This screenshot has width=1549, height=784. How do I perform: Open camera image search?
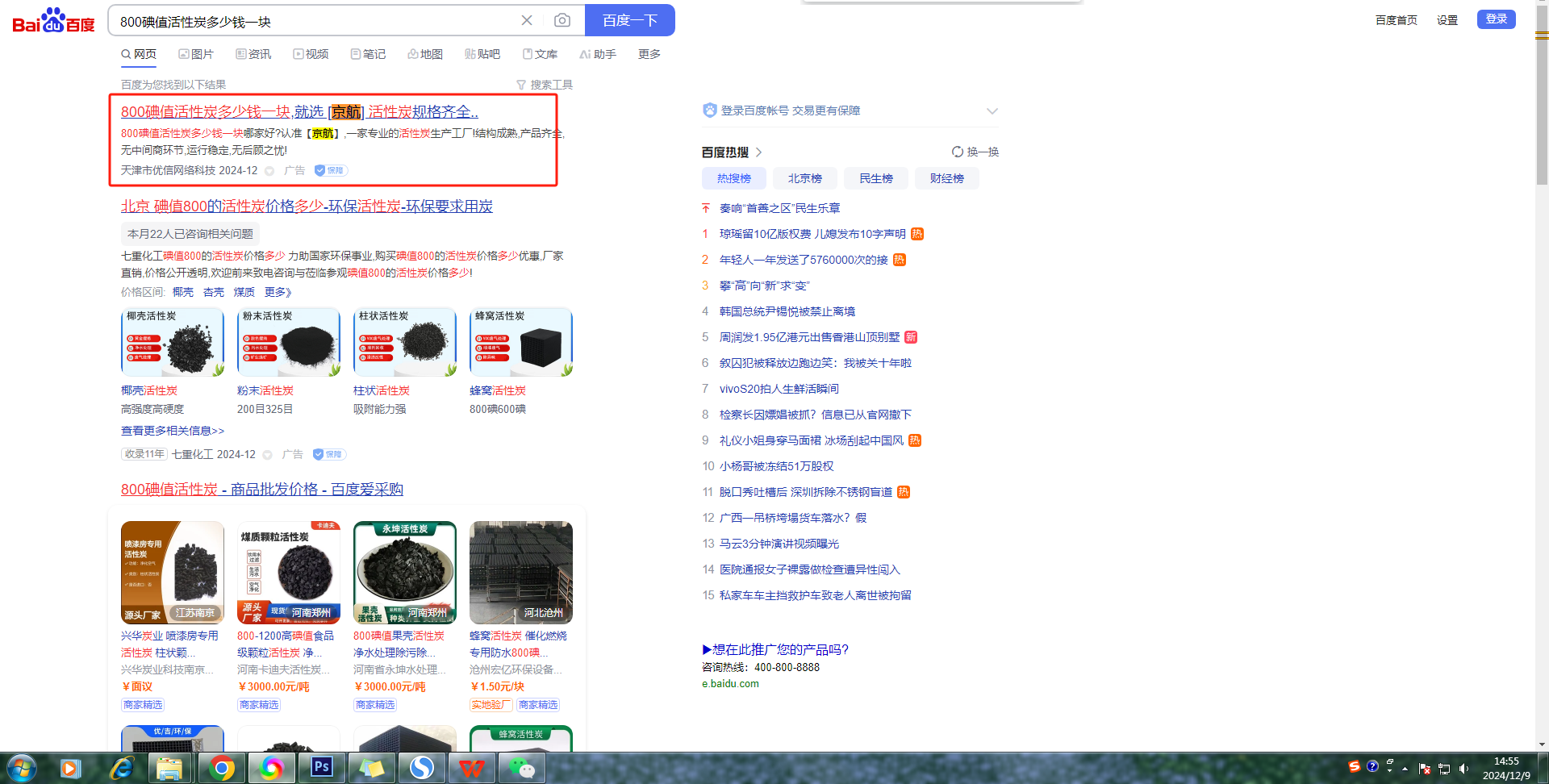click(x=562, y=20)
